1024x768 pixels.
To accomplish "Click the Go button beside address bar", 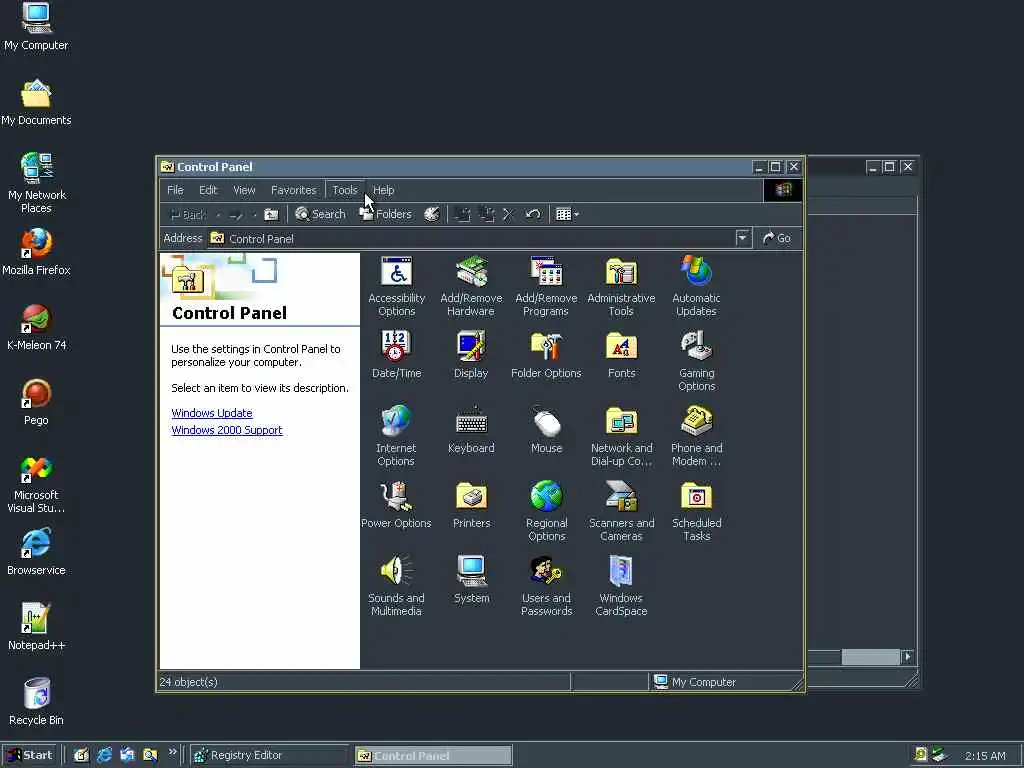I will (x=776, y=238).
